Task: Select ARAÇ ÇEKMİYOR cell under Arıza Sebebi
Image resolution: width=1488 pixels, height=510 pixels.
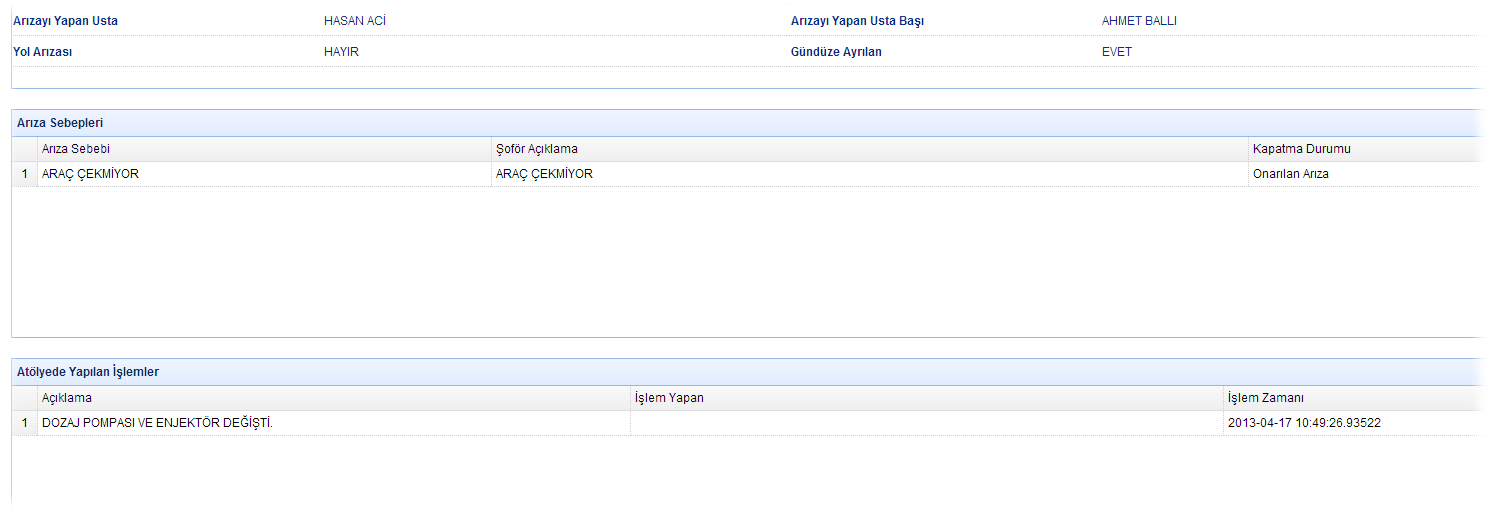Action: (90, 174)
